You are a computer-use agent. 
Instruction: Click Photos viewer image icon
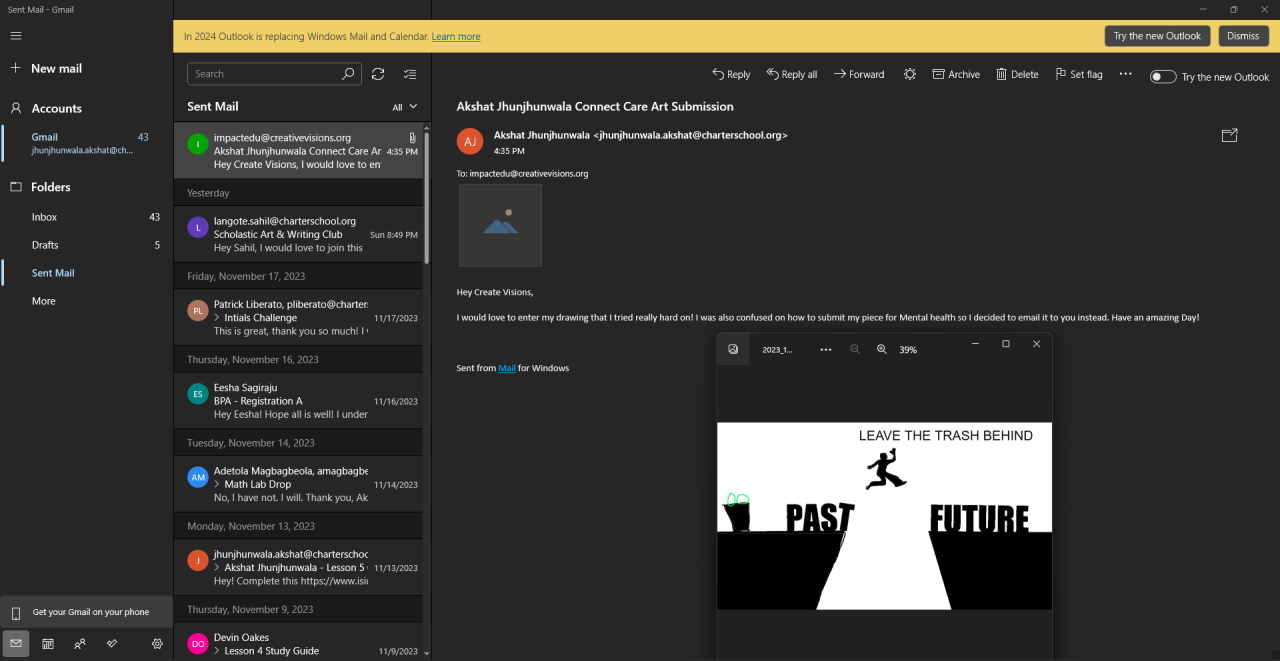(733, 349)
